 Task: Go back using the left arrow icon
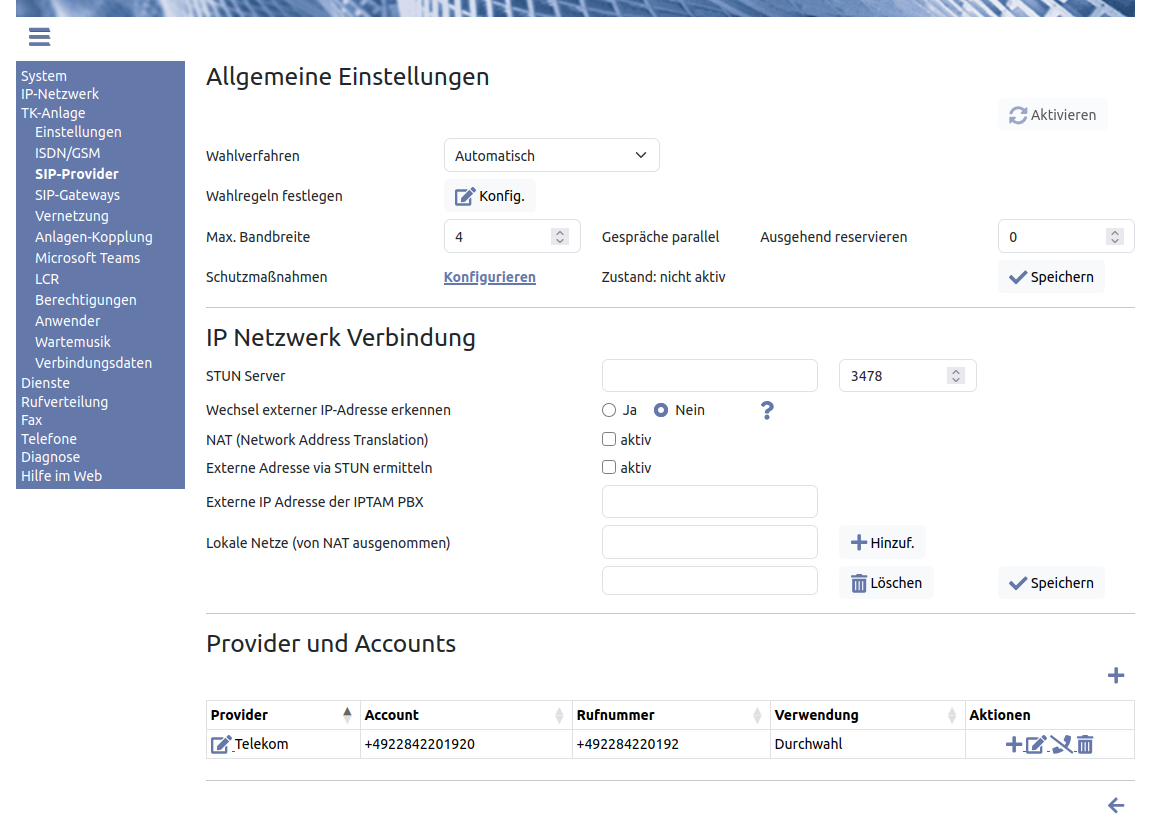1116,806
